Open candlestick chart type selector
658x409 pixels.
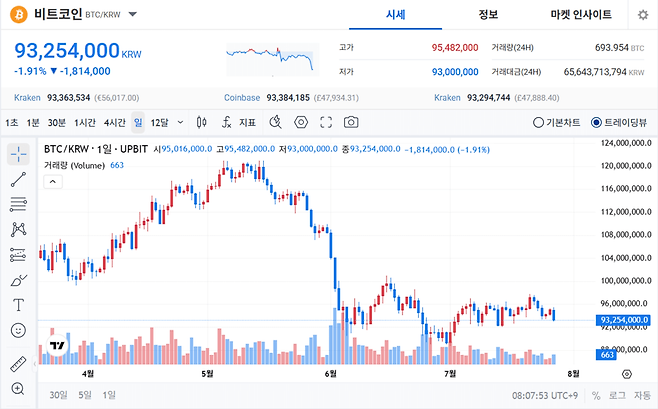[201, 122]
